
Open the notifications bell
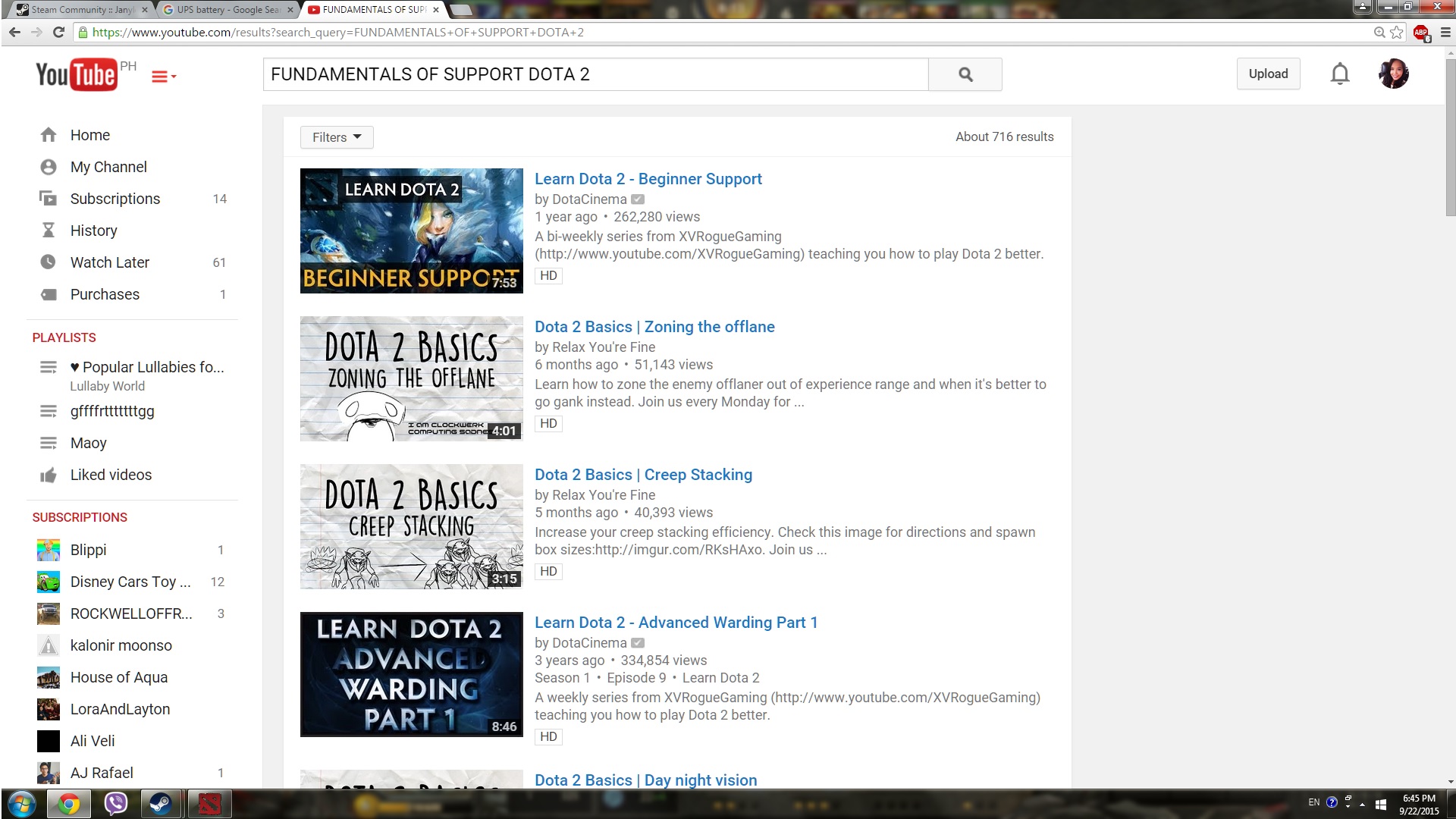[1340, 74]
